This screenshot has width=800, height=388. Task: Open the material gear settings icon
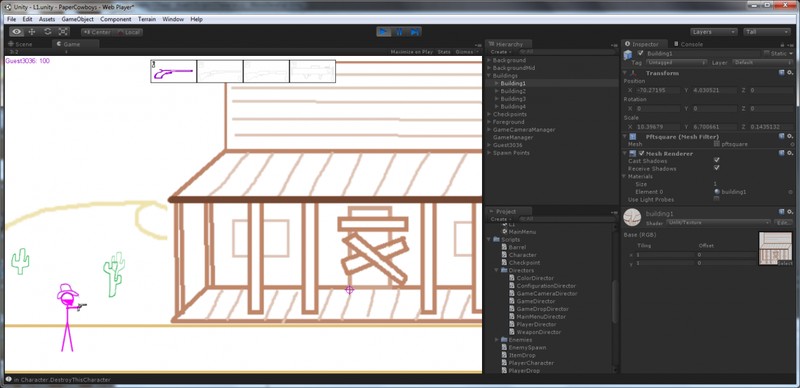click(790, 211)
